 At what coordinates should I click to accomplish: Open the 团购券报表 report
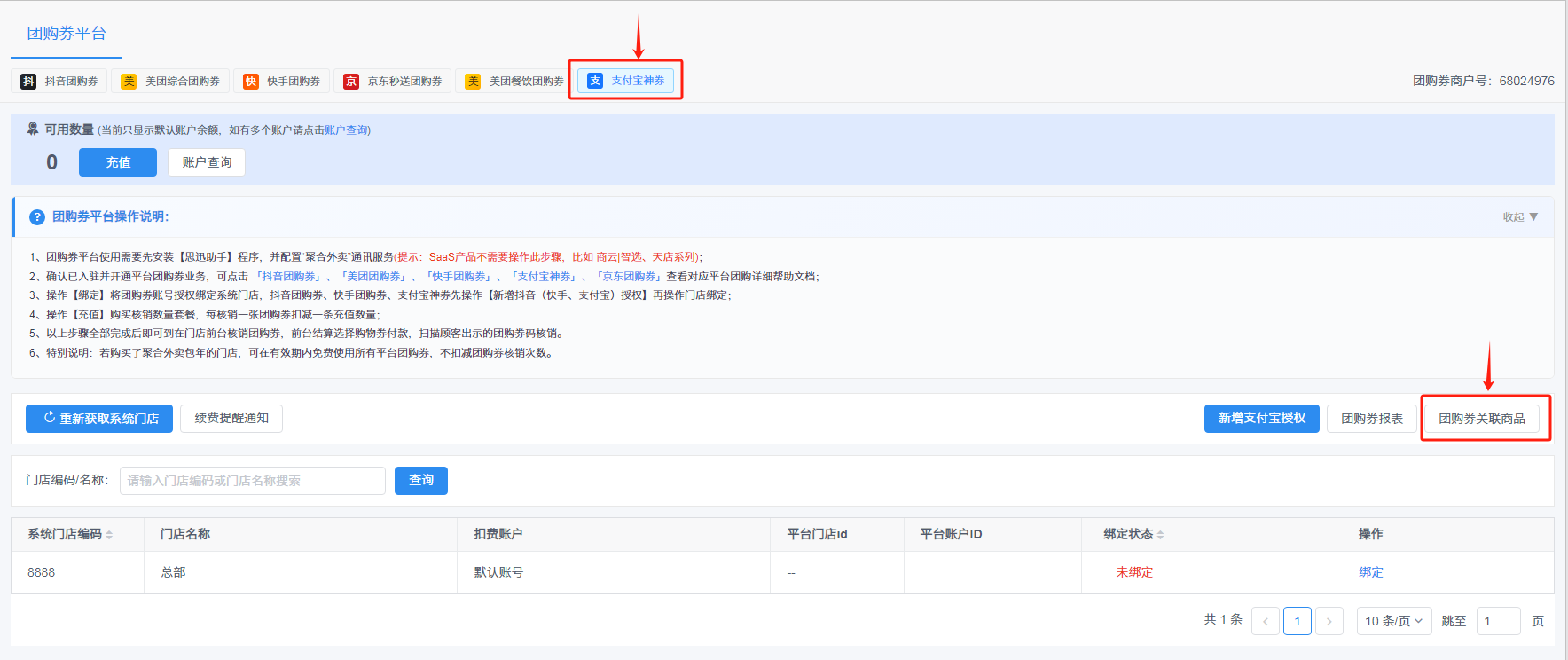pos(1372,419)
